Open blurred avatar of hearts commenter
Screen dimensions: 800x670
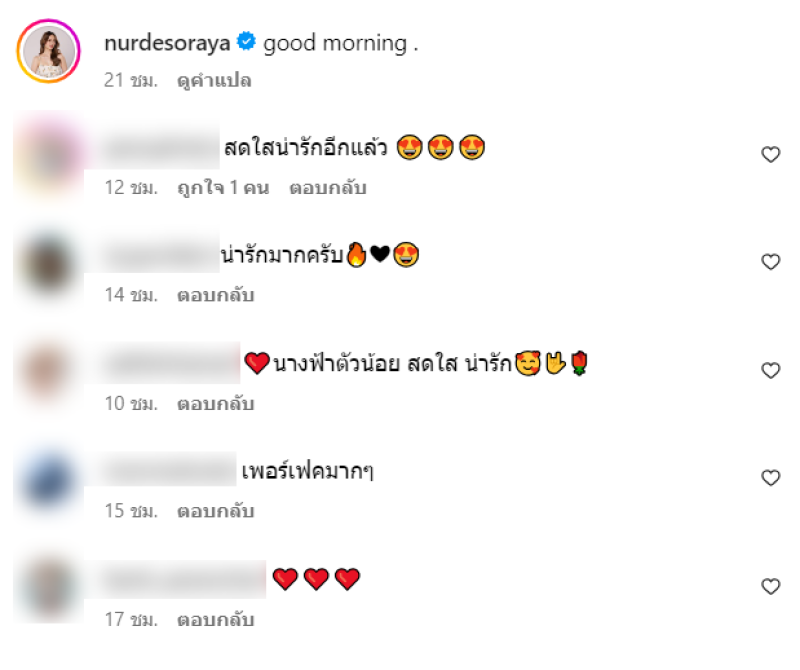48,587
